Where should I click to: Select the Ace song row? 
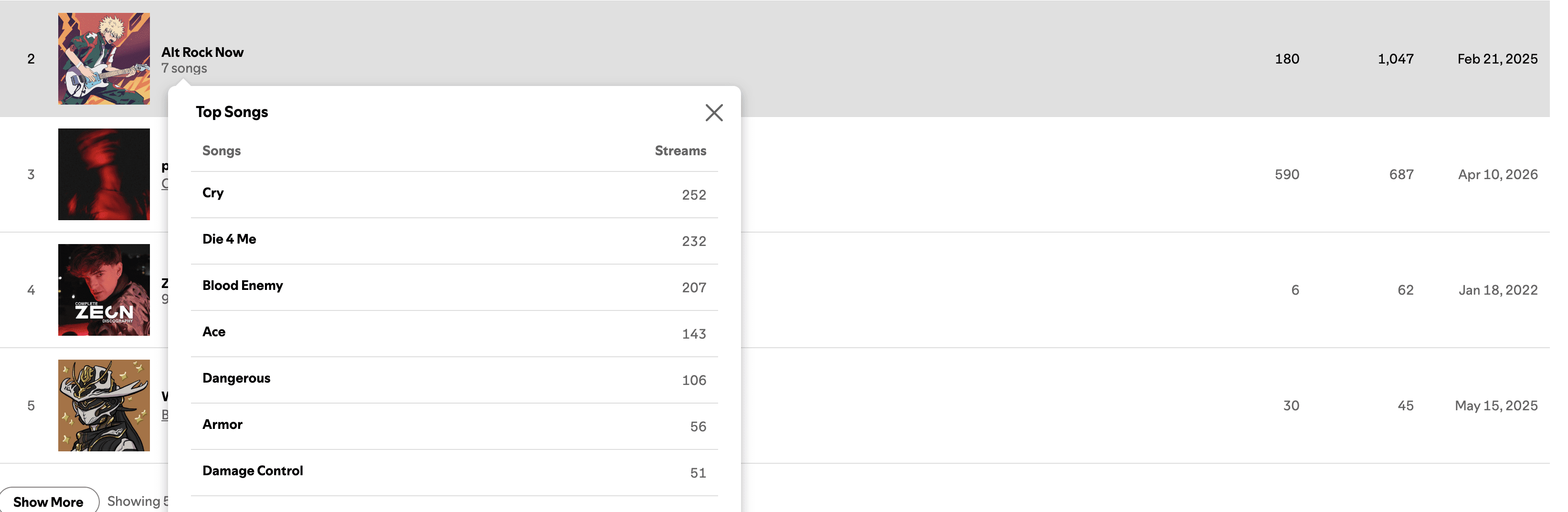coord(454,334)
